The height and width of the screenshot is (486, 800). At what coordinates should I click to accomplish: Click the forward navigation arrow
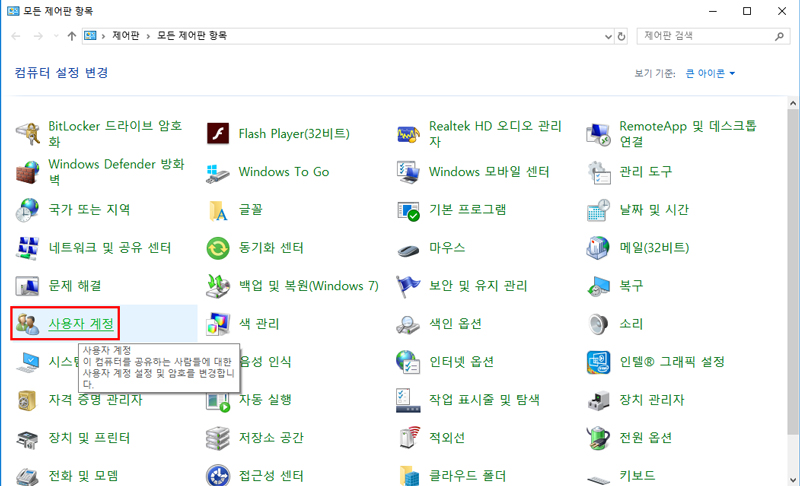38,36
